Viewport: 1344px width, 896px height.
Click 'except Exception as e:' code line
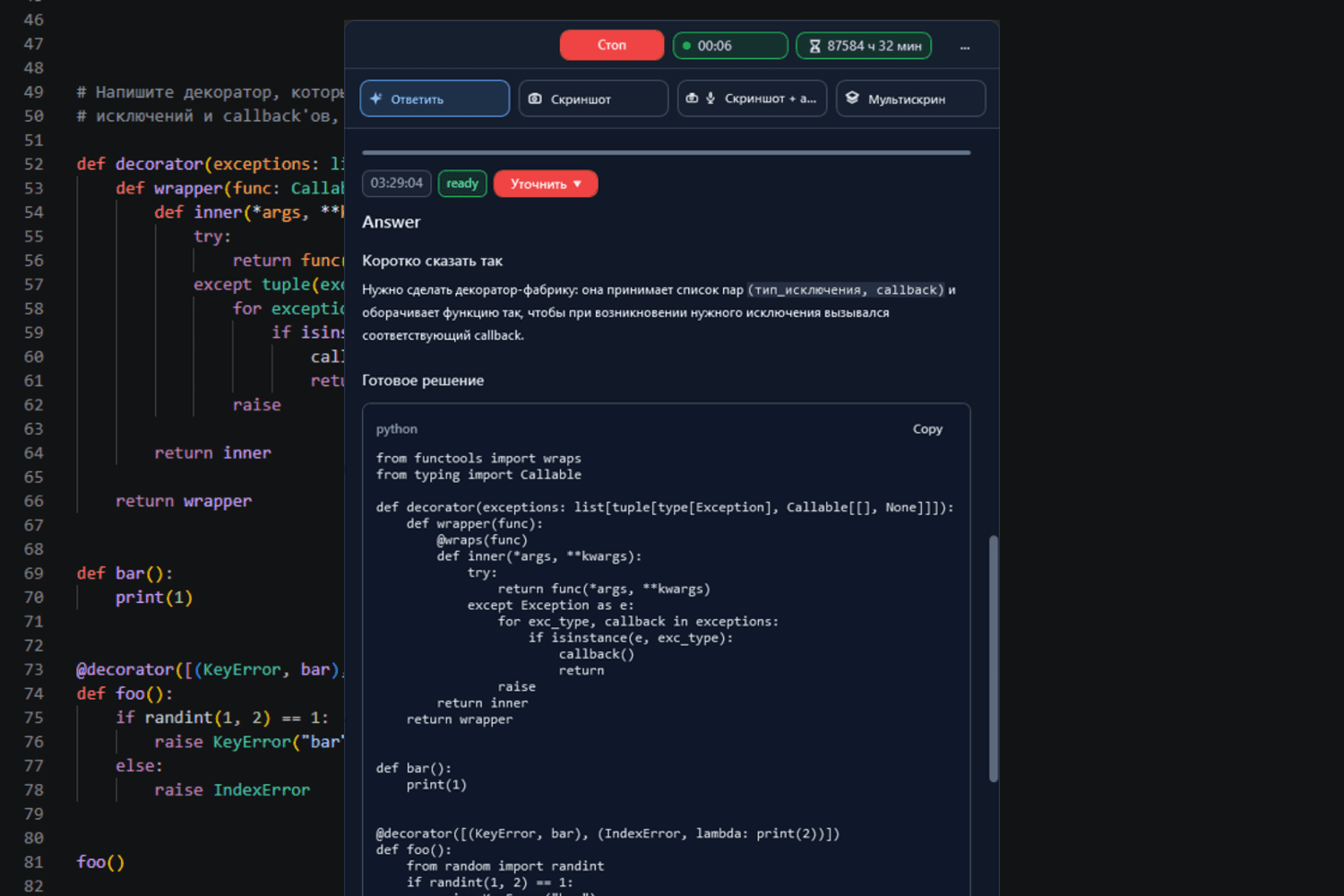550,606
